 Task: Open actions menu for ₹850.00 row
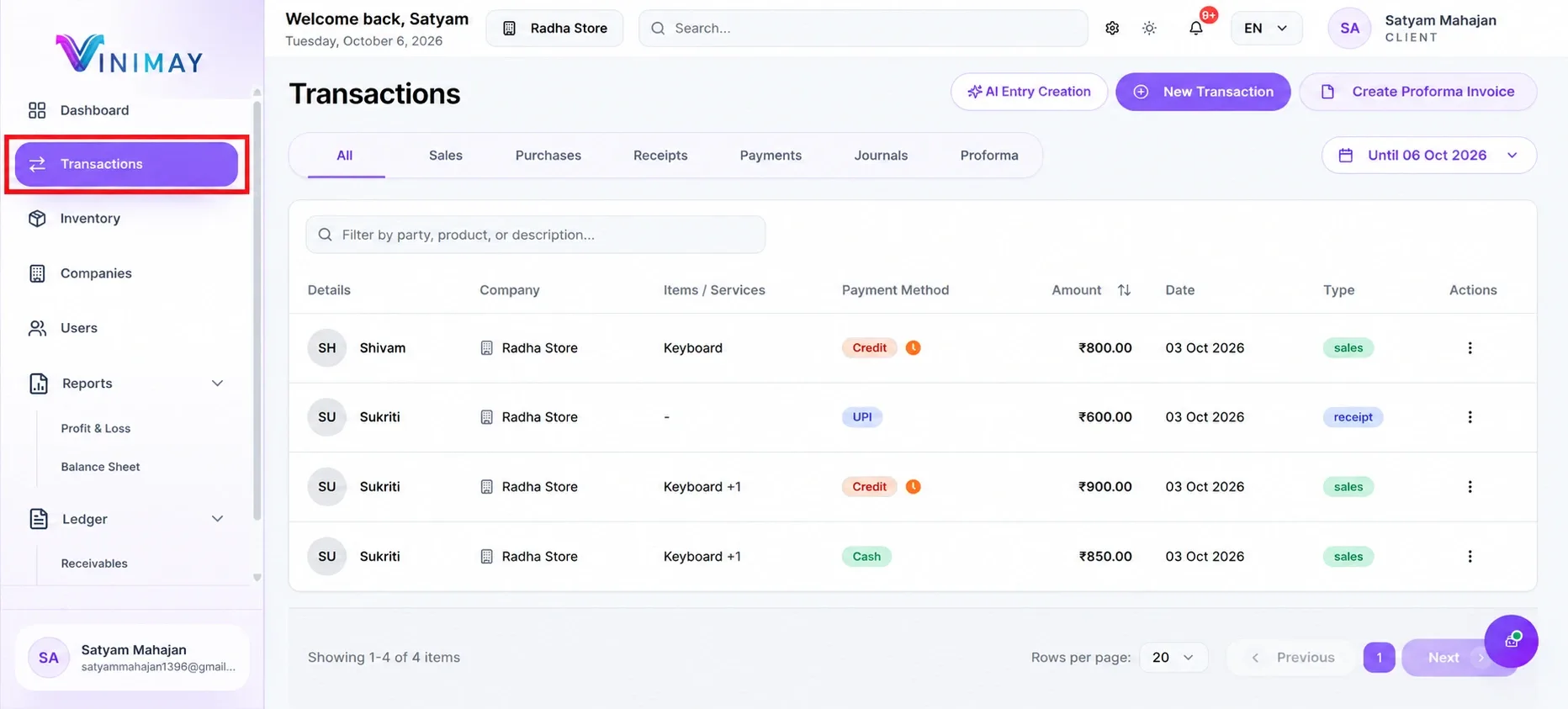pyautogui.click(x=1470, y=557)
